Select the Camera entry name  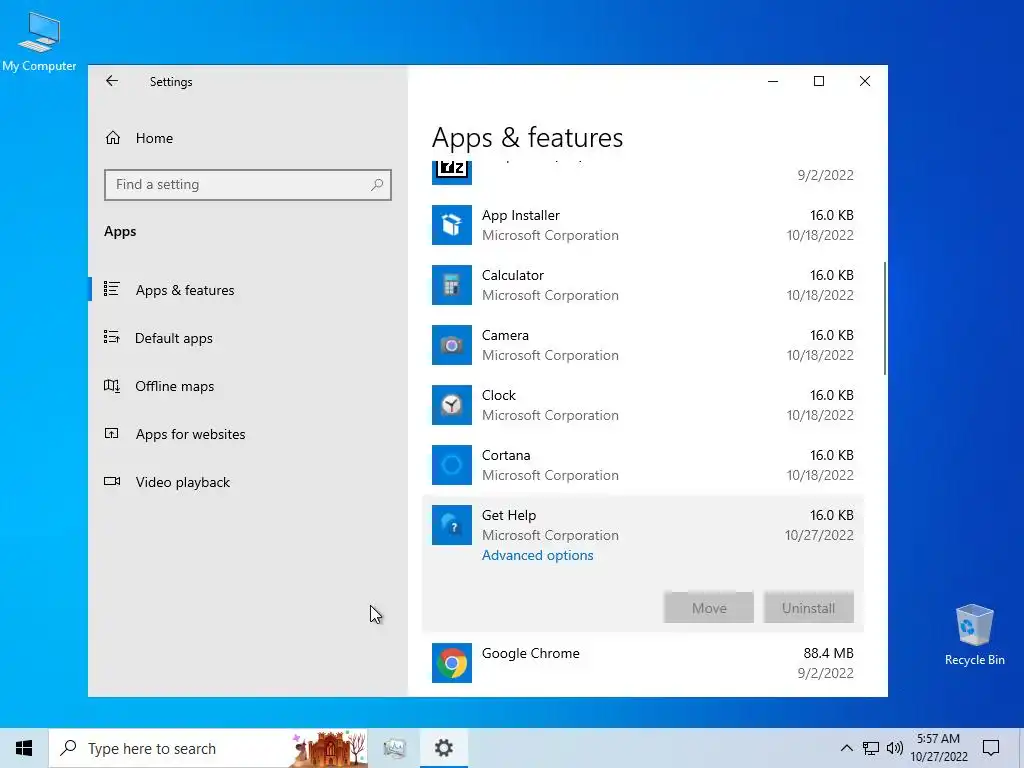505,335
